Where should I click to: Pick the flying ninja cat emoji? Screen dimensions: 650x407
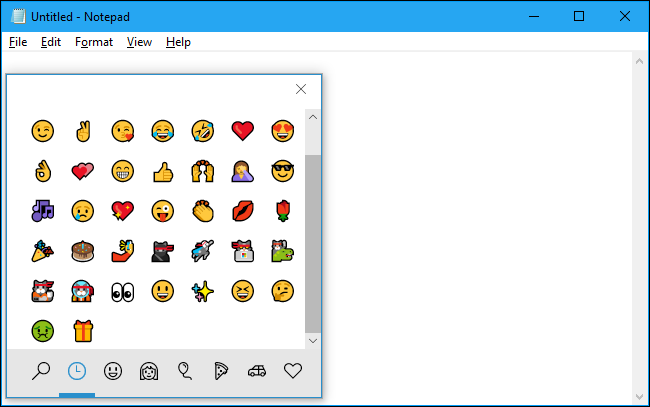click(x=203, y=251)
